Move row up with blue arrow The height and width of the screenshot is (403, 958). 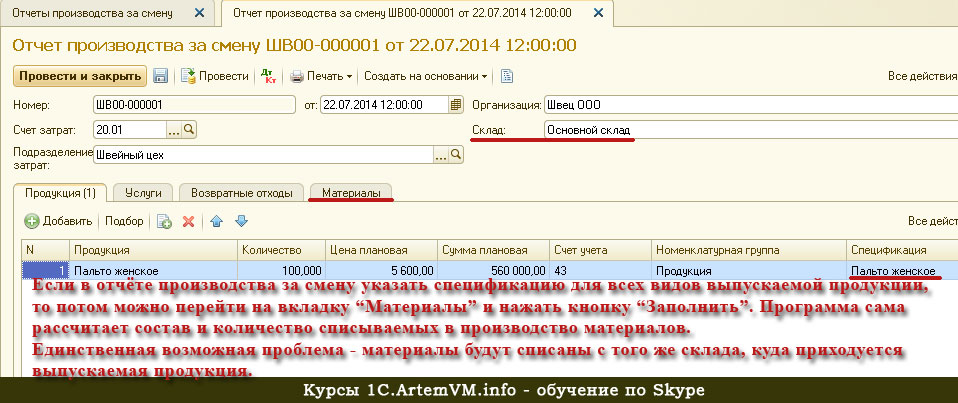[x=217, y=221]
